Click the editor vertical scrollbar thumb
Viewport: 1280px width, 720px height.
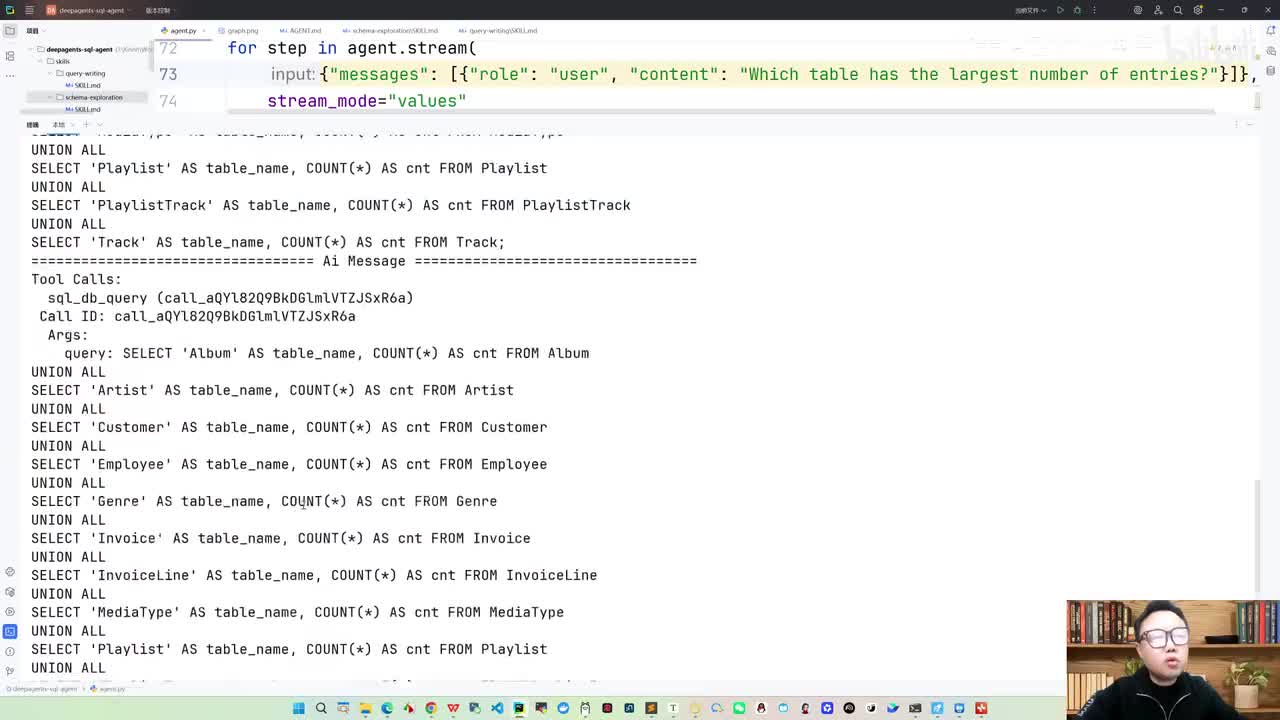click(1257, 100)
